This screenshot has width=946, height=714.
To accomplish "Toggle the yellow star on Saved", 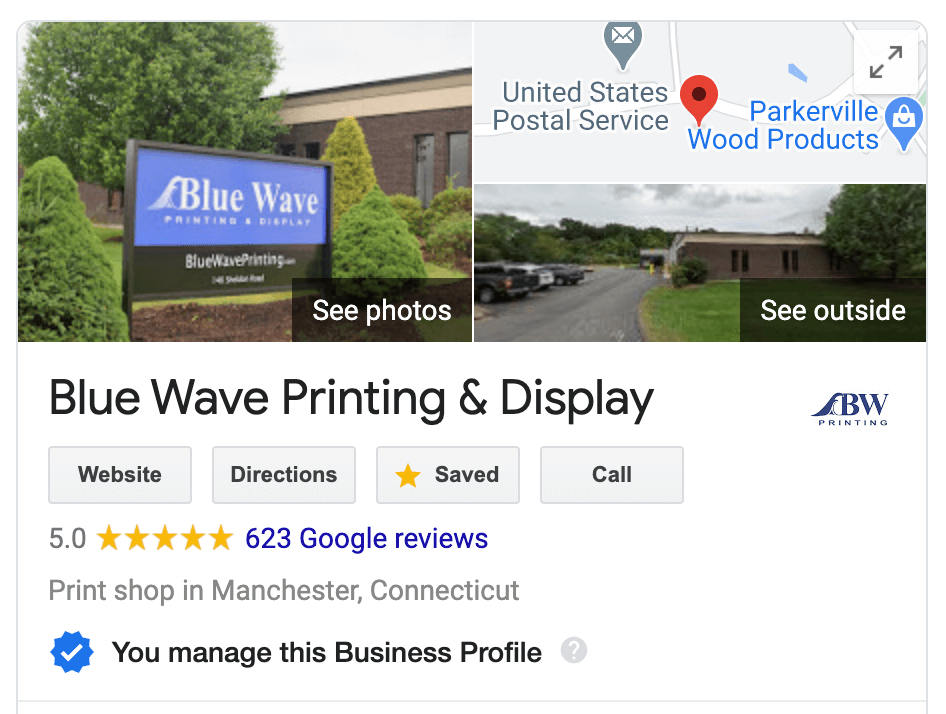I will click(408, 475).
